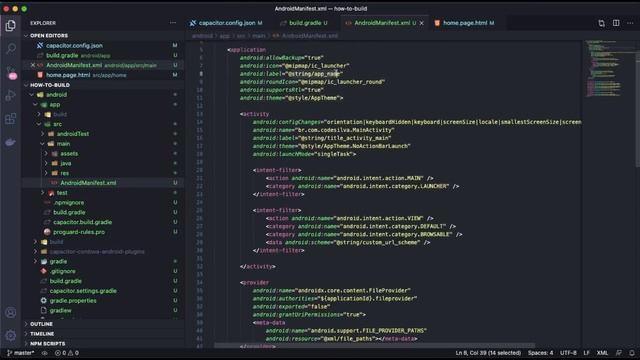The image size is (640, 360).
Task: Open the Search view in activity bar
Action: pos(11,49)
